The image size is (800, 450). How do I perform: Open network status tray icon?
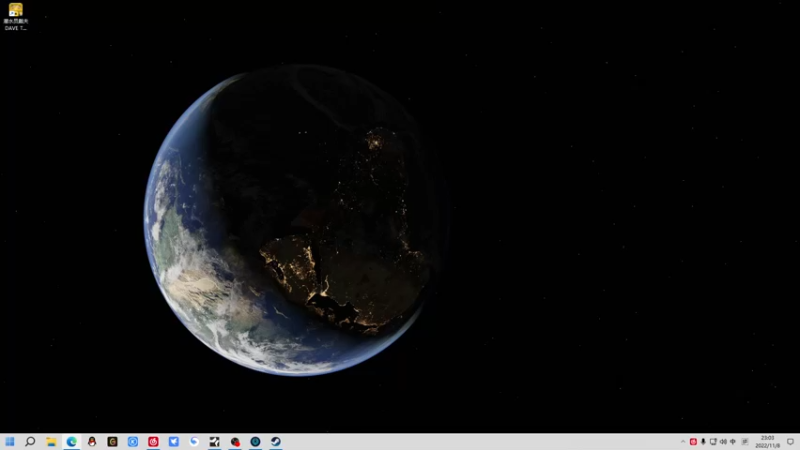pos(713,442)
